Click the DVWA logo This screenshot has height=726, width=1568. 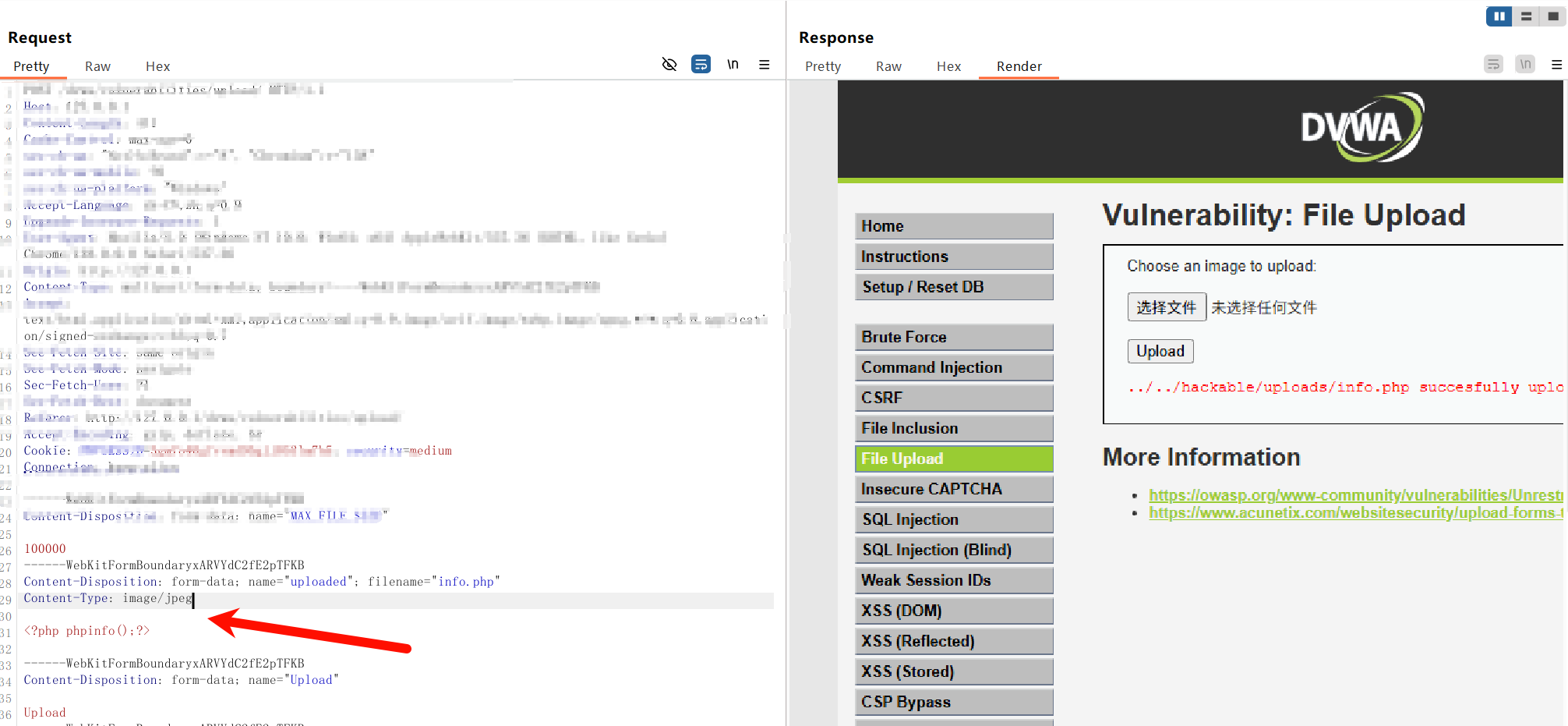pyautogui.click(x=1361, y=127)
